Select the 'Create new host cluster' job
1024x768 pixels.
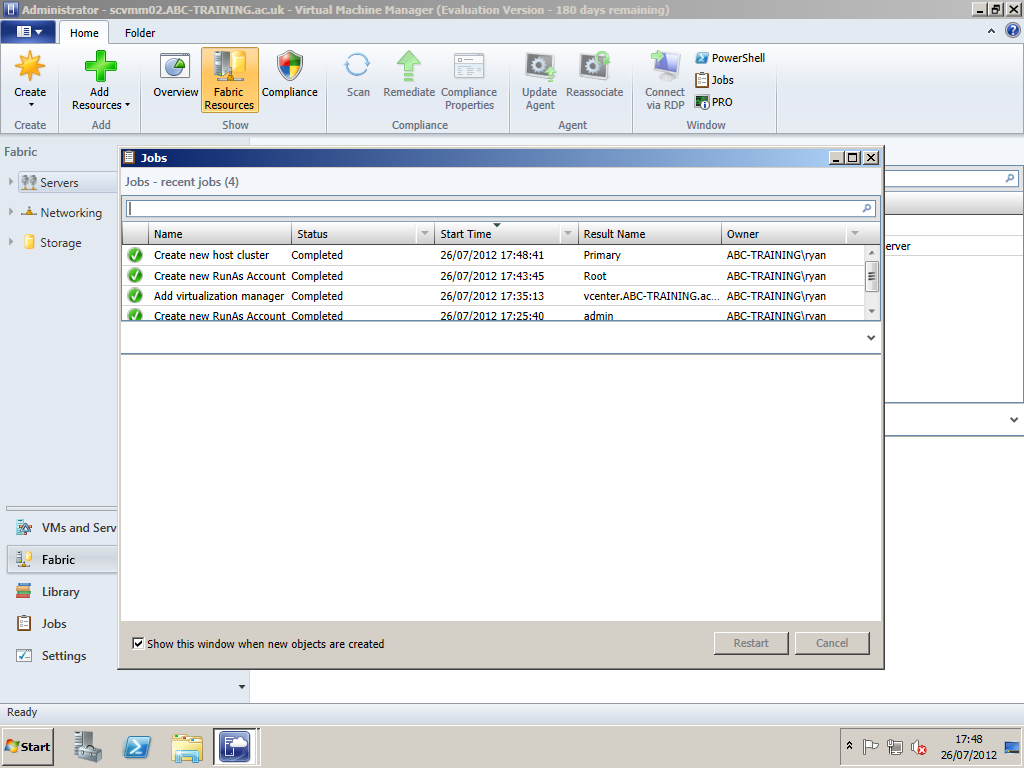click(494, 255)
